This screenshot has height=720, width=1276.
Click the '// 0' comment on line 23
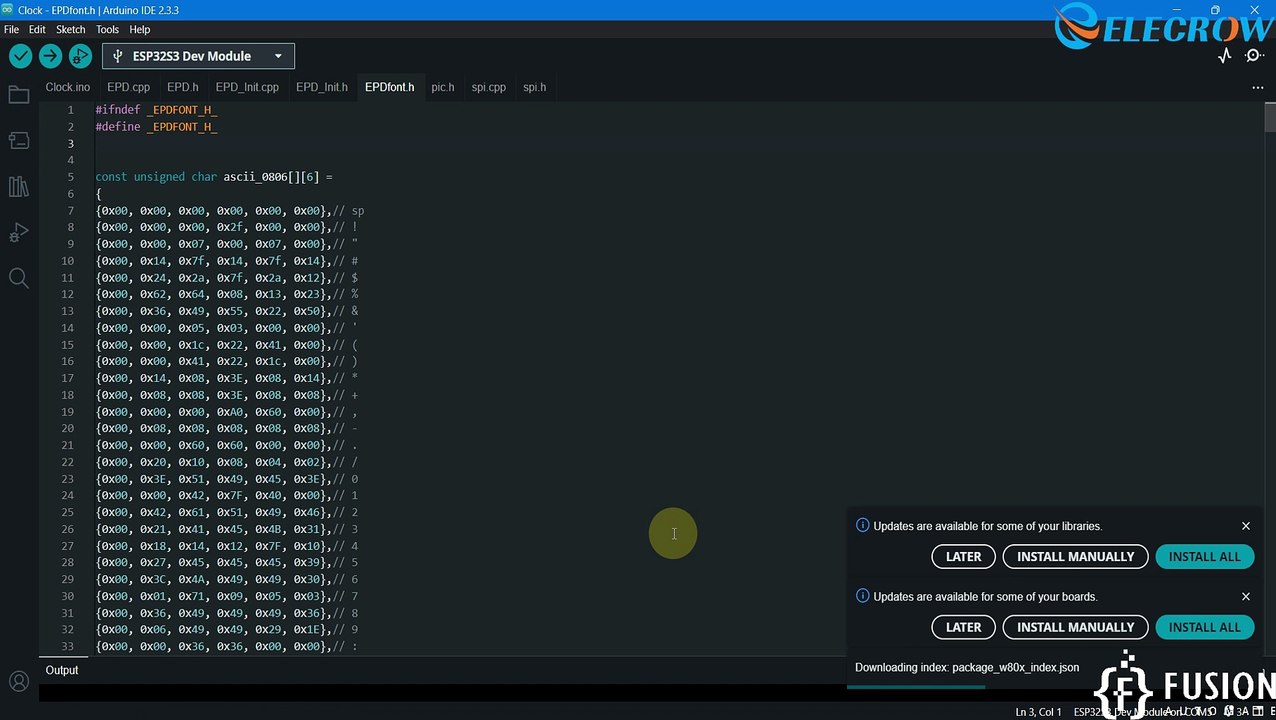point(345,479)
